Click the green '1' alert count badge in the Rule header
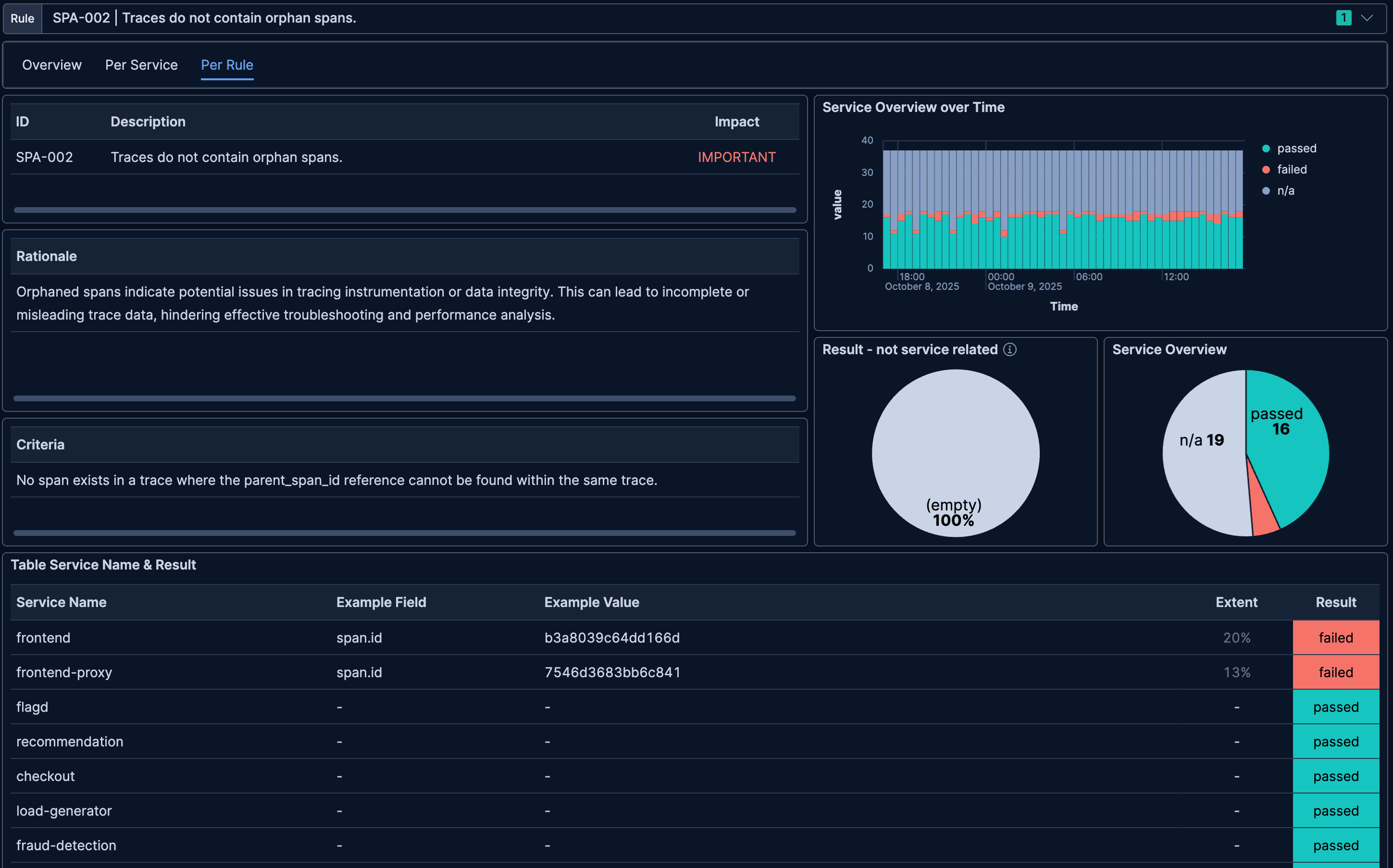Screen dimensions: 1393x868 pos(1343,18)
